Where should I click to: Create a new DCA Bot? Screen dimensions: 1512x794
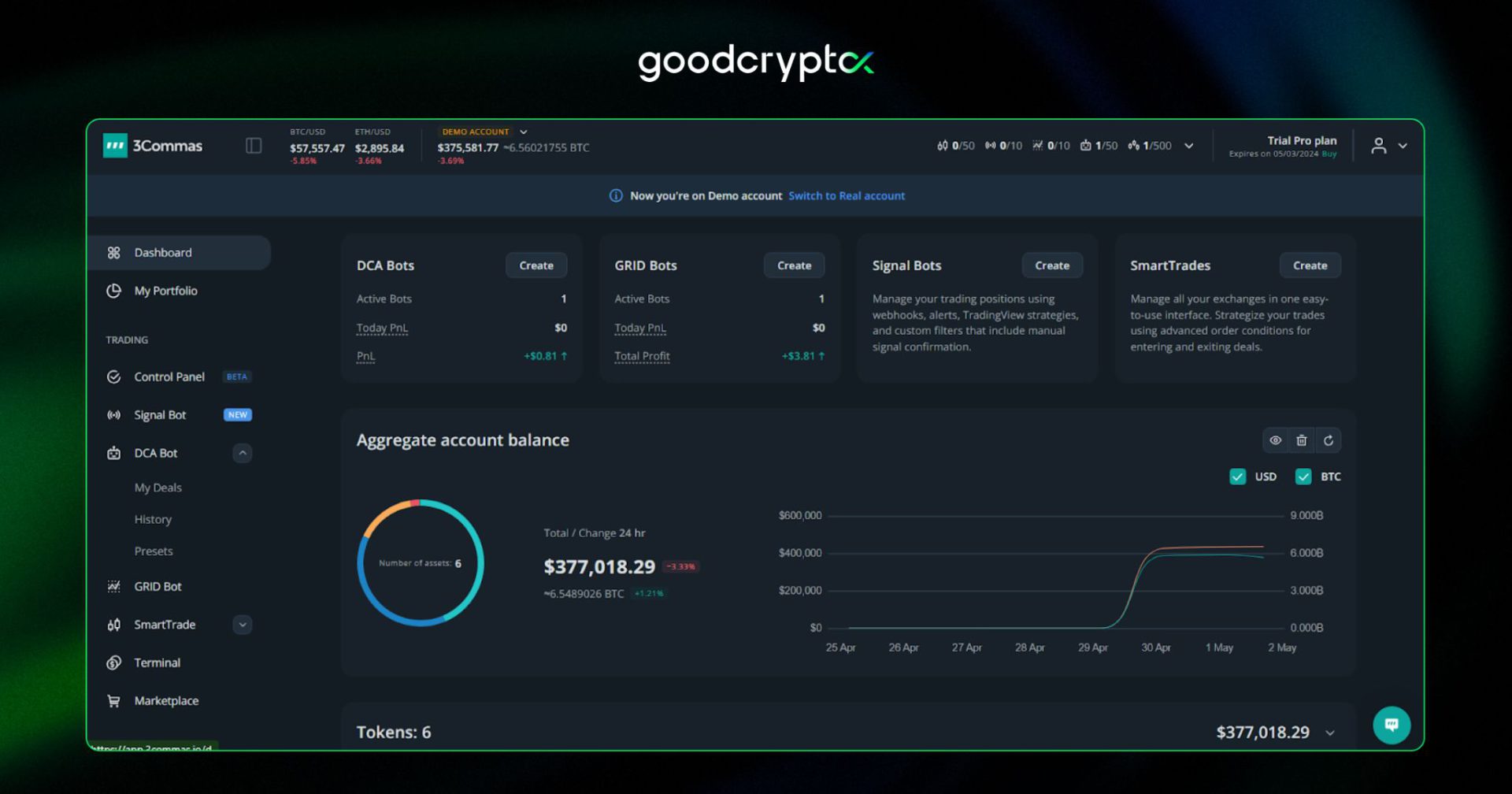pyautogui.click(x=536, y=265)
